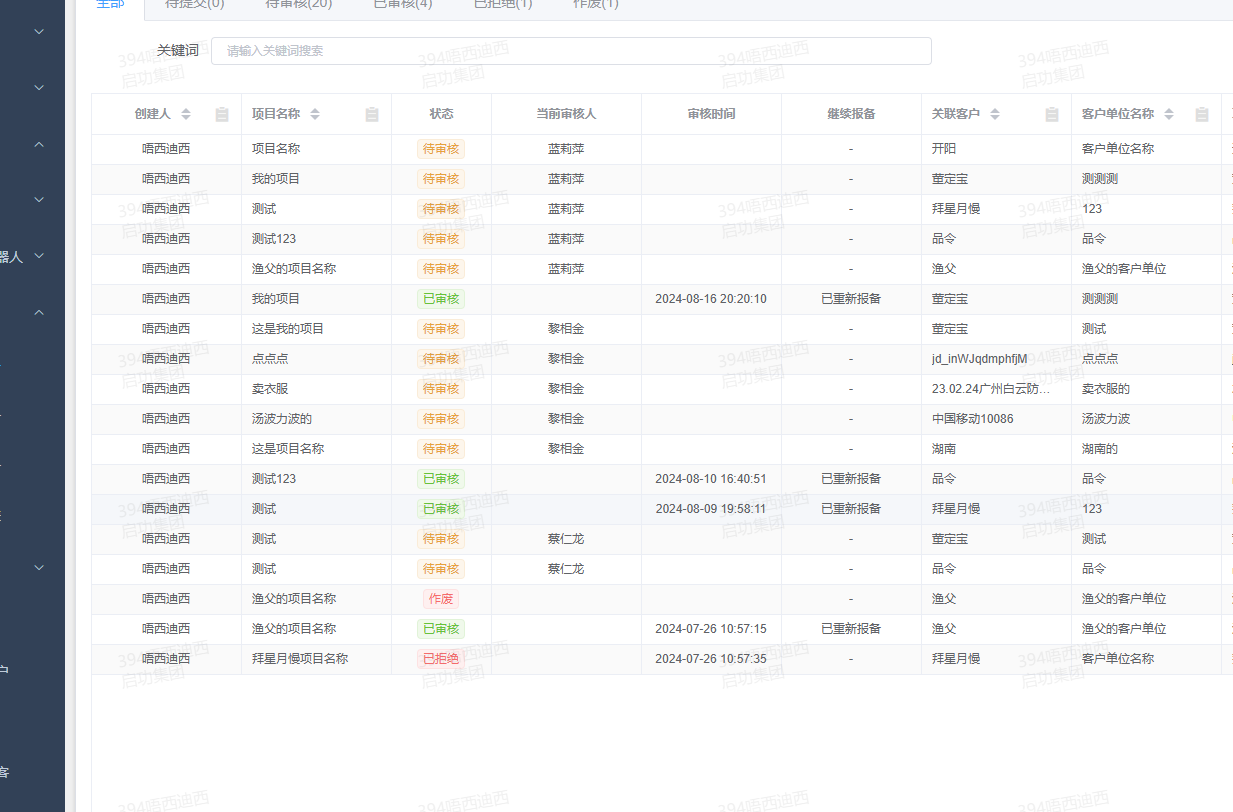
Task: Open filter icon in 创建人 header
Action: pyautogui.click(x=222, y=114)
